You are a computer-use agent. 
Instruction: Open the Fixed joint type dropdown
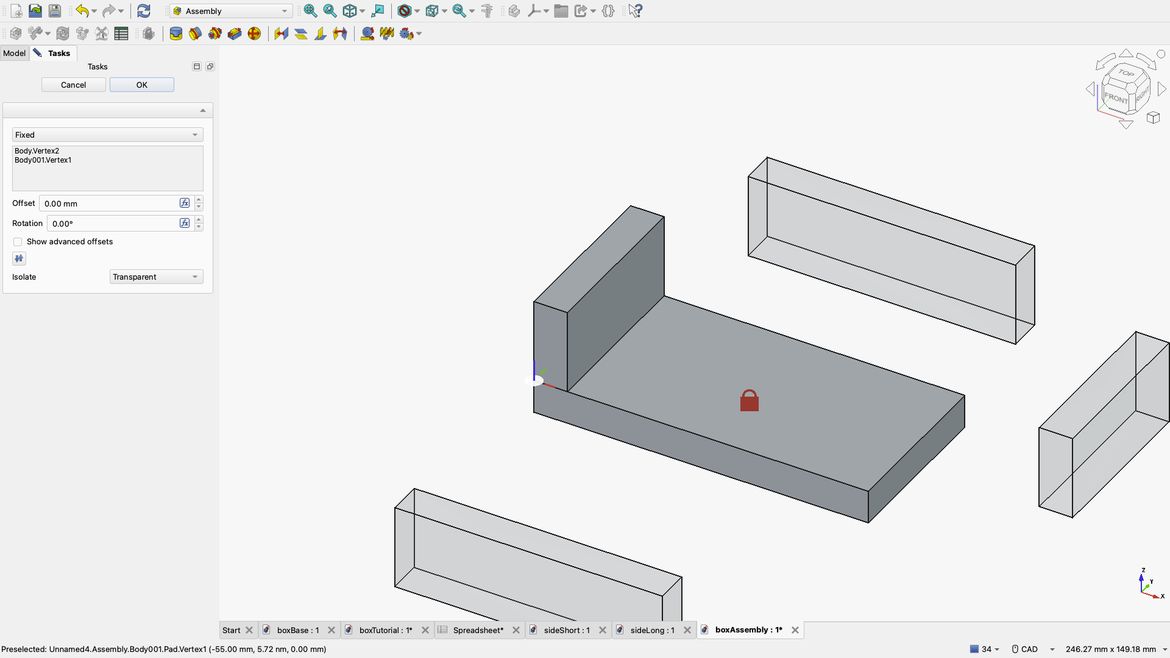[106, 133]
